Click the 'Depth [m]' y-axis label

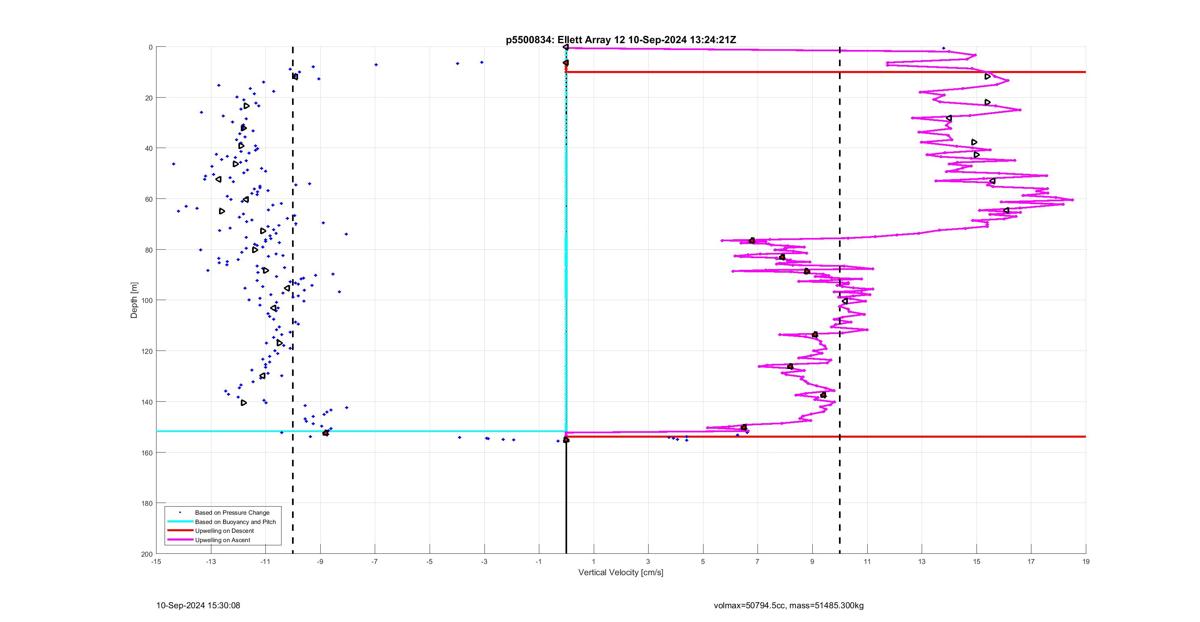[x=134, y=300]
